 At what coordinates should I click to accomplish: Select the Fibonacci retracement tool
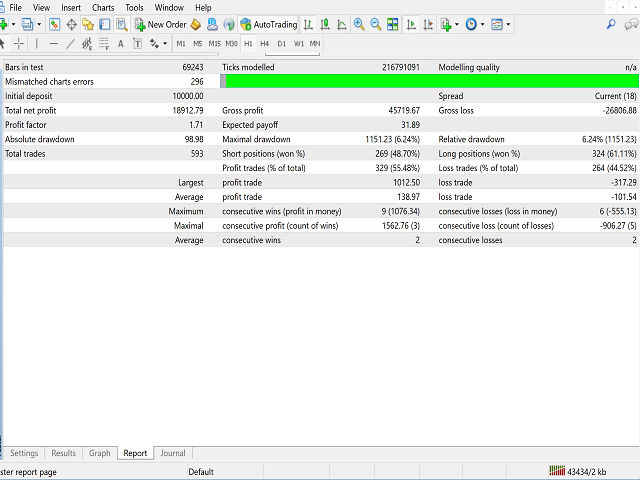coord(104,43)
